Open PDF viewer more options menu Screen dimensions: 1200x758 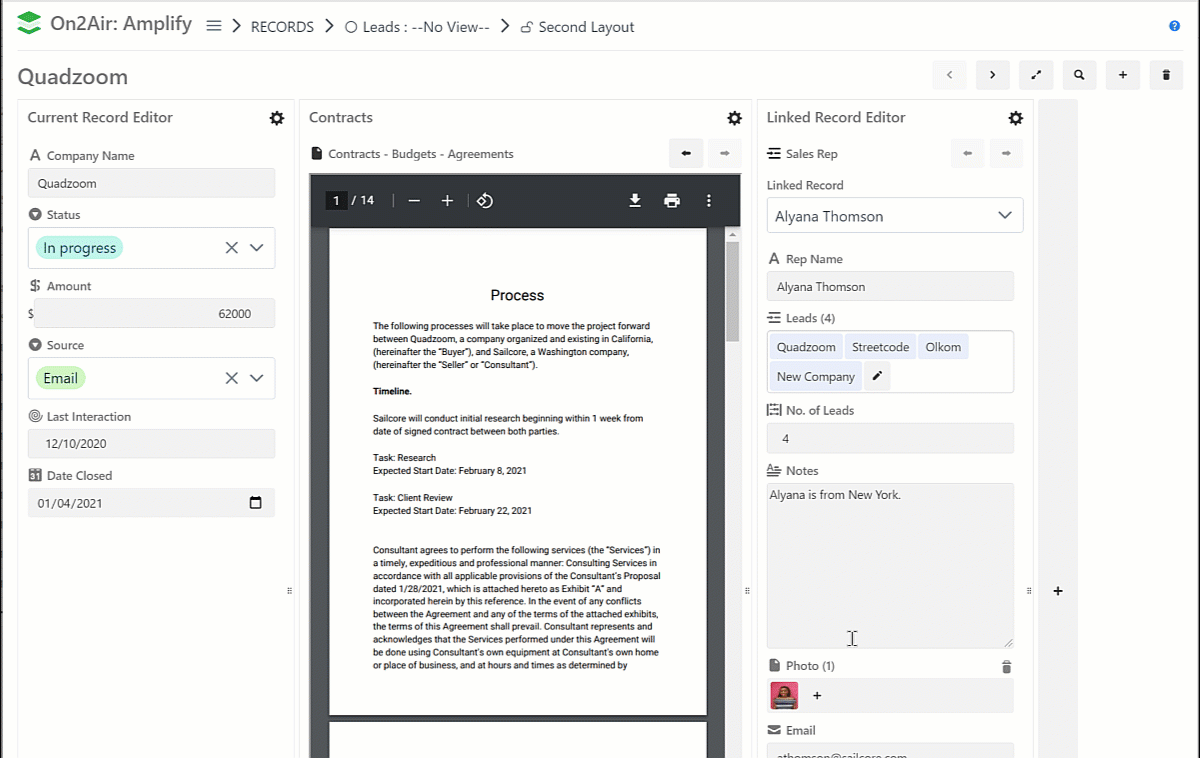click(x=709, y=201)
